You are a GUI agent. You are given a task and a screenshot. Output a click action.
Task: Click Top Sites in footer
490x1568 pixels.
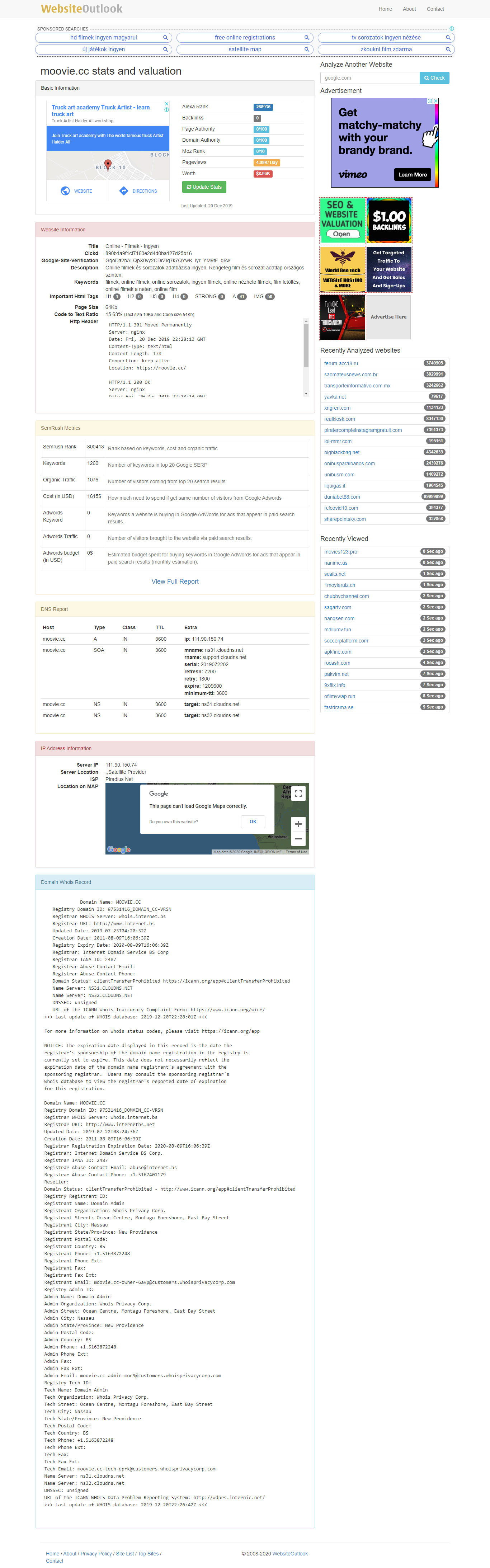coord(148,1553)
